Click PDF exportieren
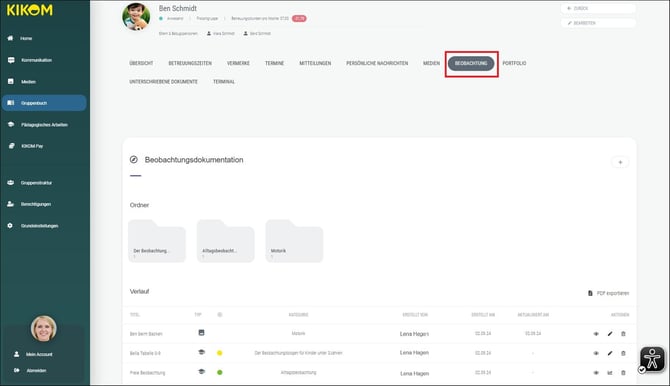 click(608, 293)
